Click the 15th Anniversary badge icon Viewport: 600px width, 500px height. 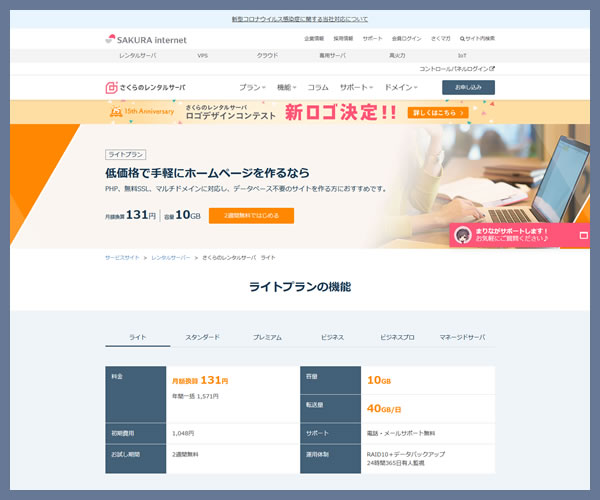click(x=116, y=112)
